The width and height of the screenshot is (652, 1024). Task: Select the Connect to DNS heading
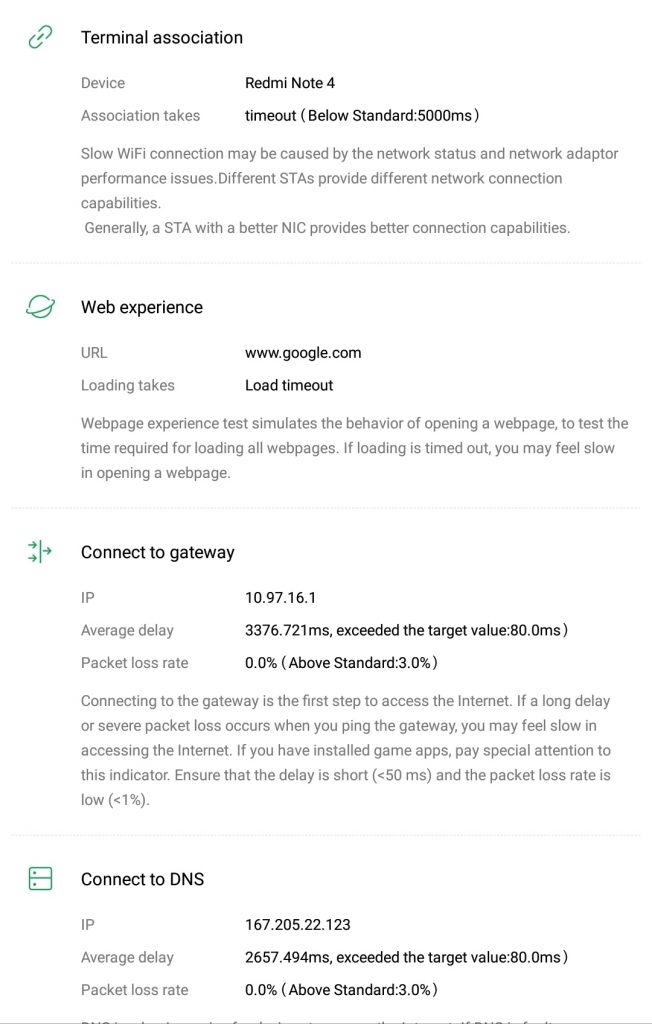click(x=142, y=879)
